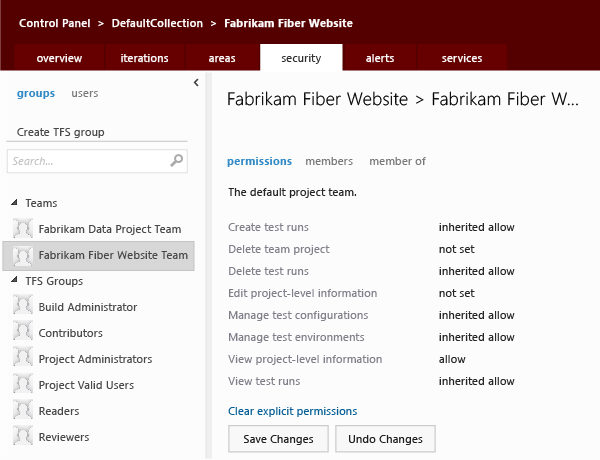Click the Project Valid Users avatar icon
Screen dimensions: 600x460
pos(23,385)
